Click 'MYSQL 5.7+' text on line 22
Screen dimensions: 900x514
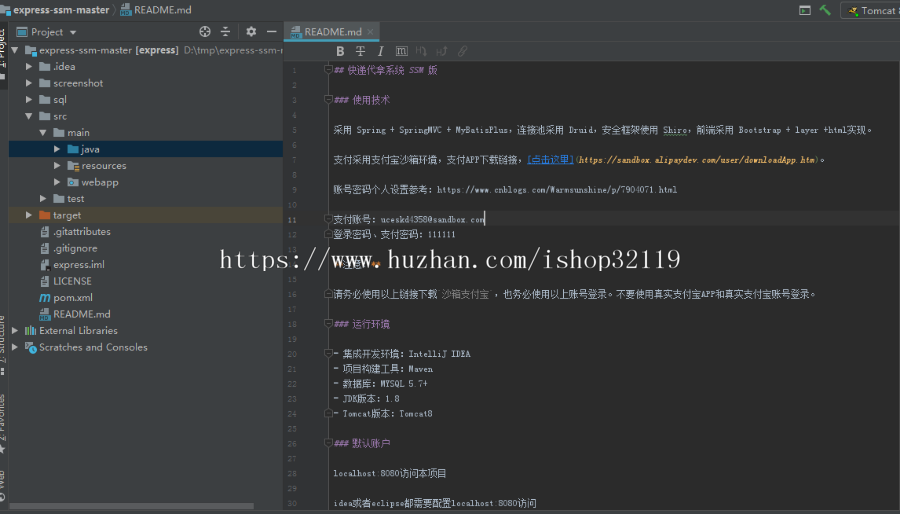(404, 384)
